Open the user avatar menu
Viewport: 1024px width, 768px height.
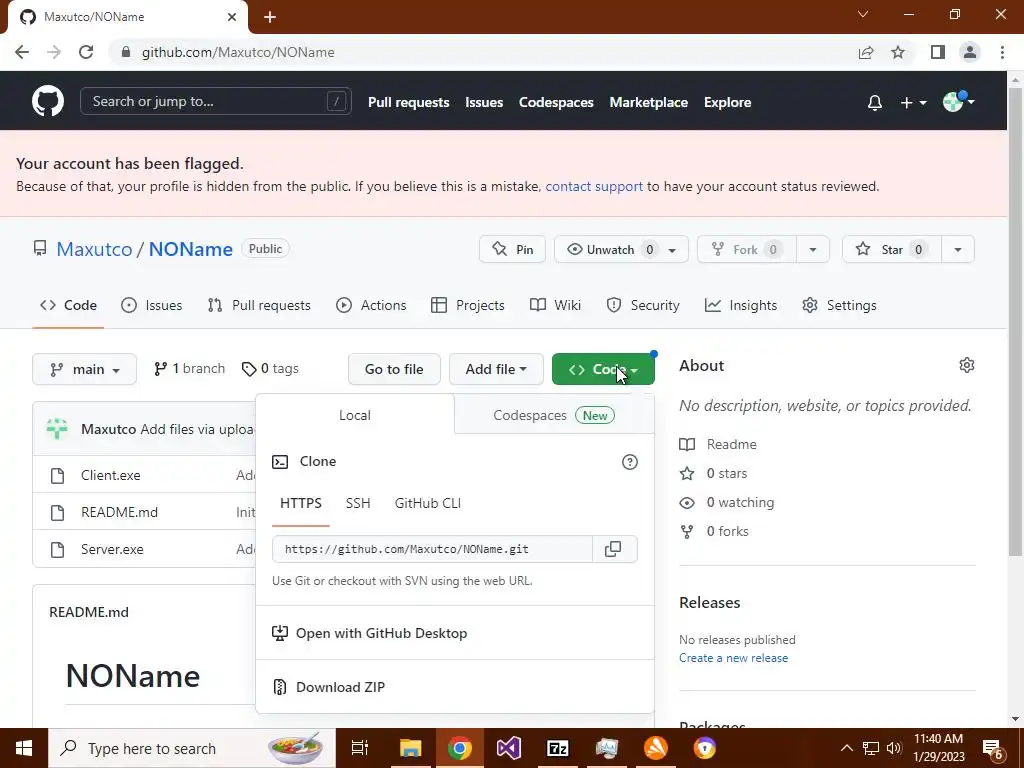958,102
